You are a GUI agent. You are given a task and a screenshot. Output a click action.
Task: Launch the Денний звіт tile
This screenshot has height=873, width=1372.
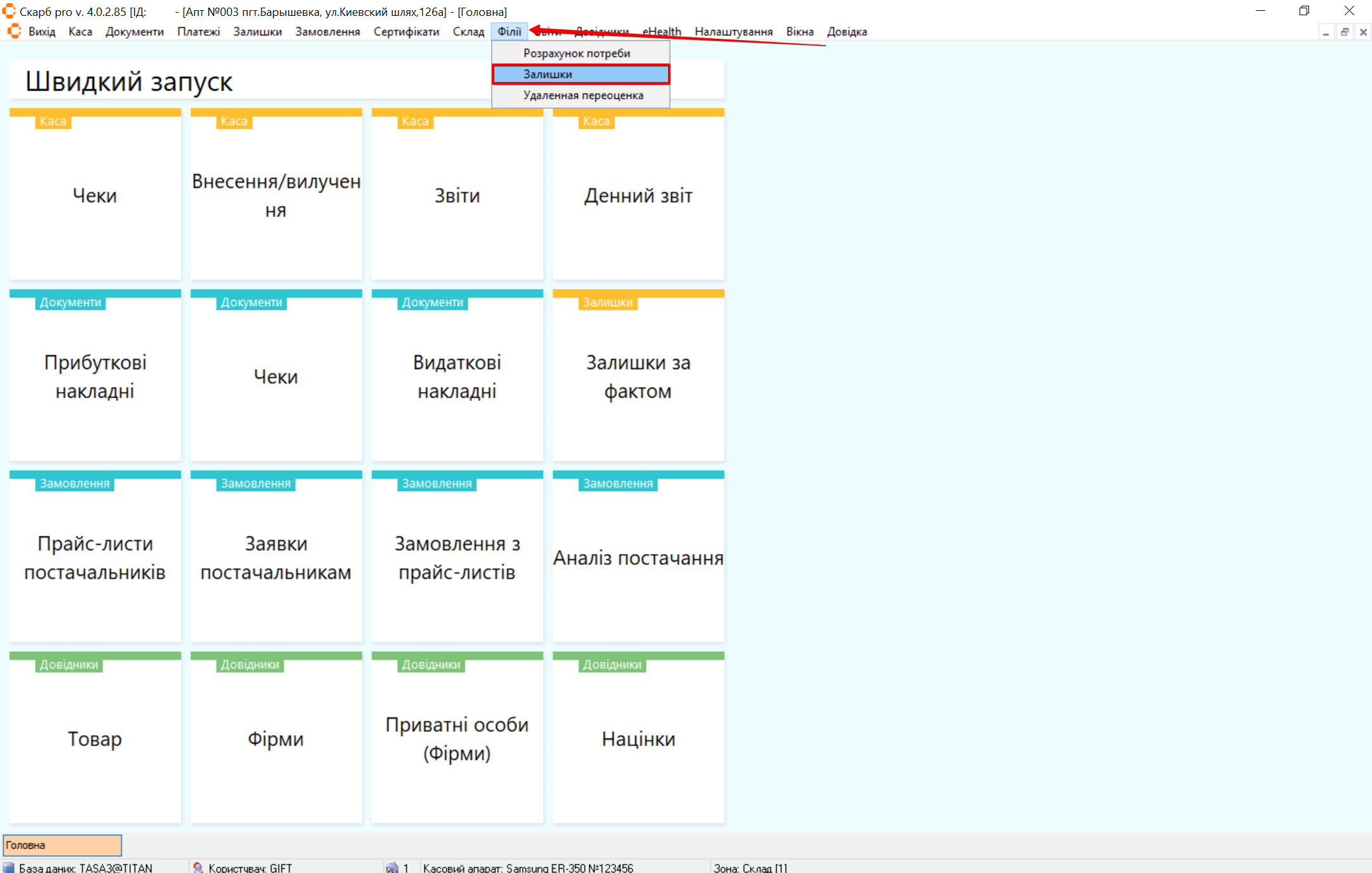point(638,196)
